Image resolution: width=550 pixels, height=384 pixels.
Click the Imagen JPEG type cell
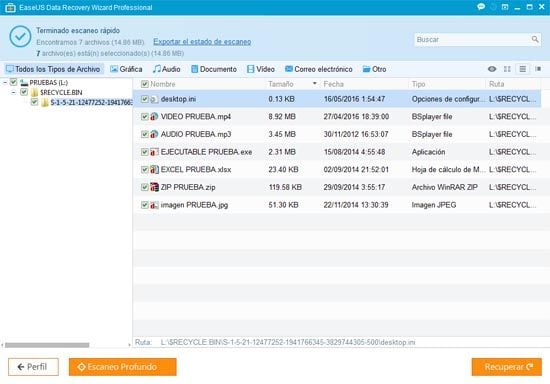pyautogui.click(x=434, y=205)
